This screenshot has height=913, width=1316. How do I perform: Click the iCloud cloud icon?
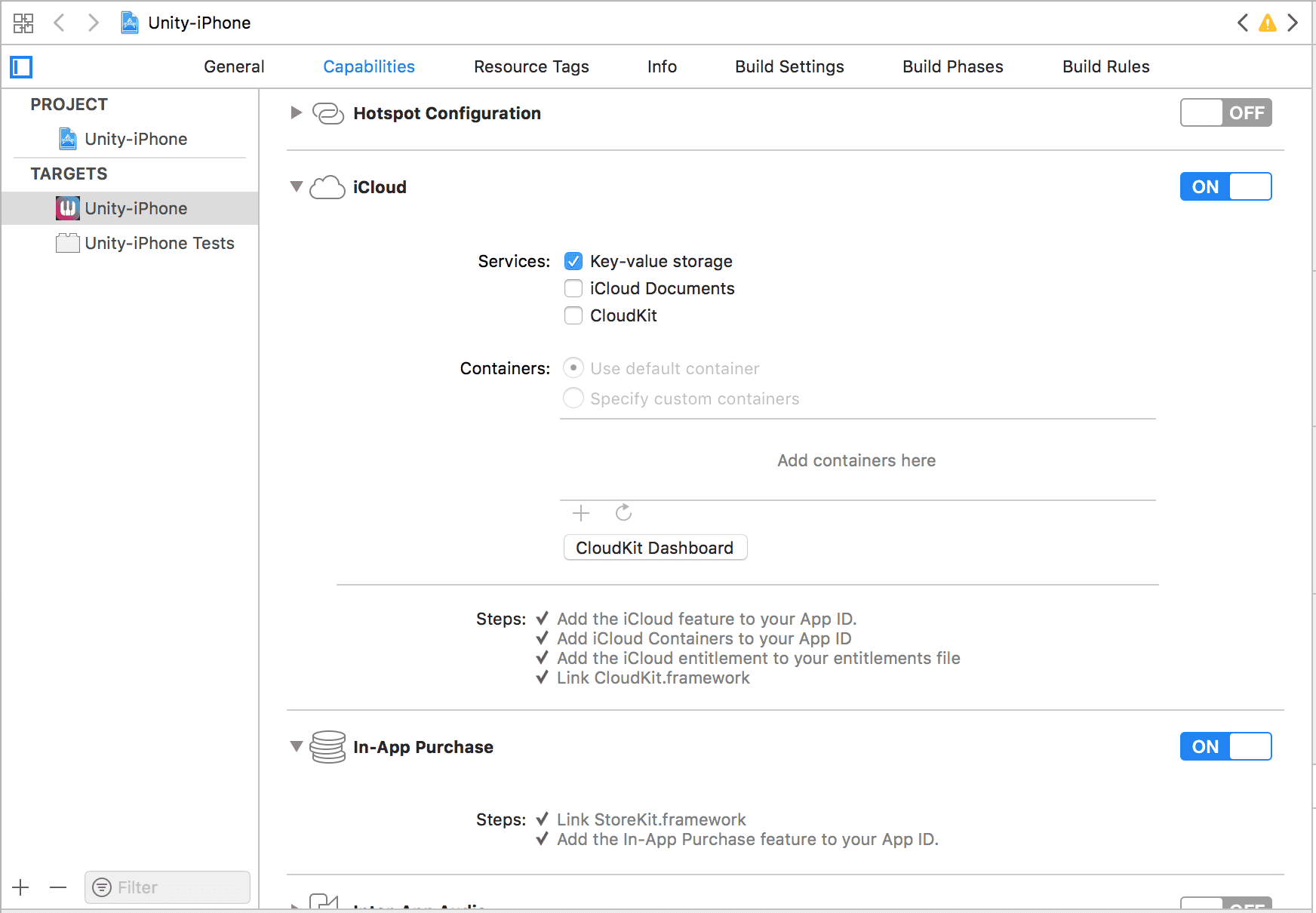[327, 187]
